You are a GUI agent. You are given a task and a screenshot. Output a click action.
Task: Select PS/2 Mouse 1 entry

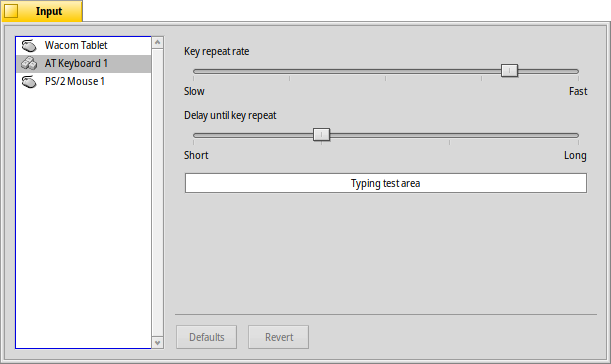coord(83,81)
